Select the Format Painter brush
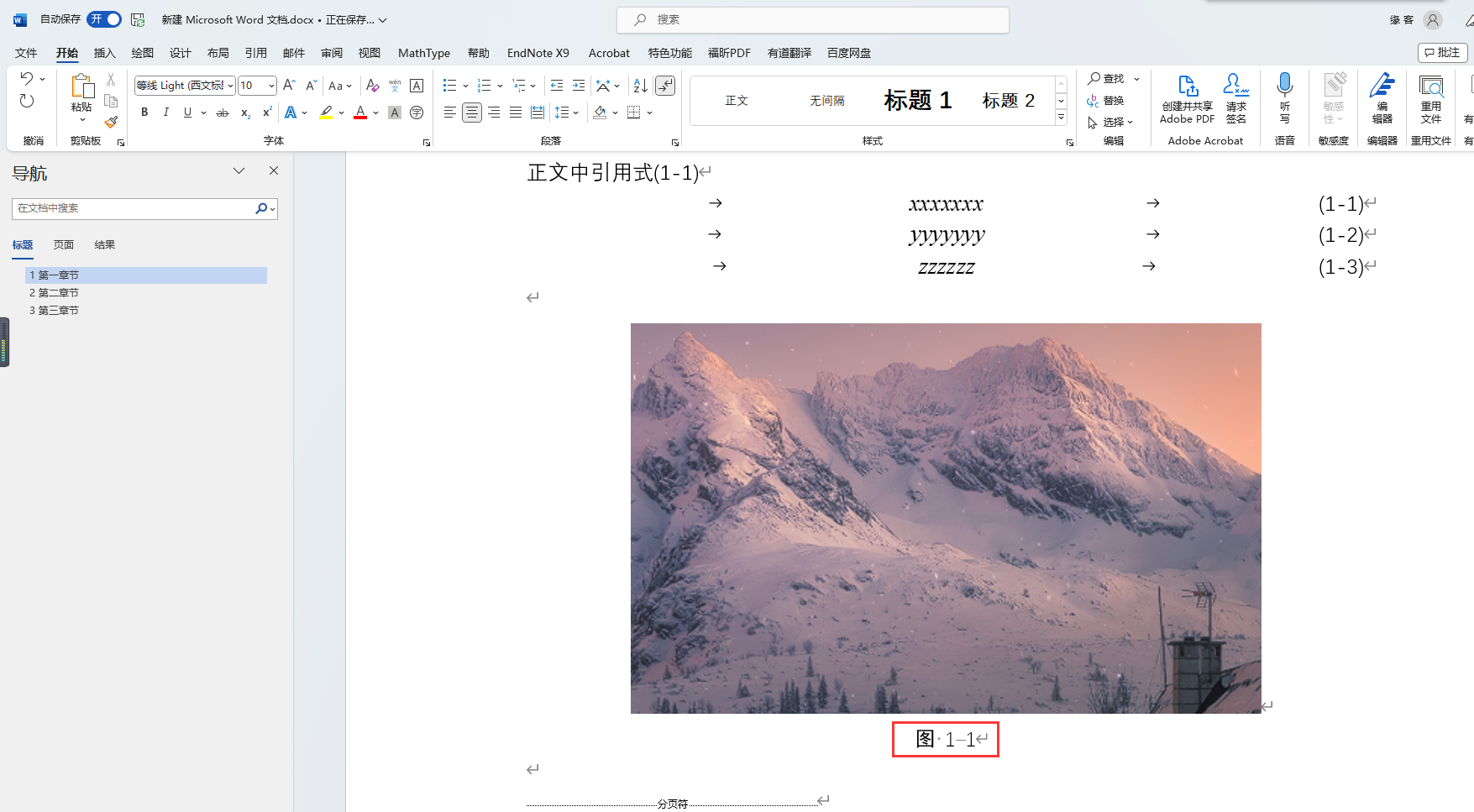The width and height of the screenshot is (1474, 812). (111, 123)
